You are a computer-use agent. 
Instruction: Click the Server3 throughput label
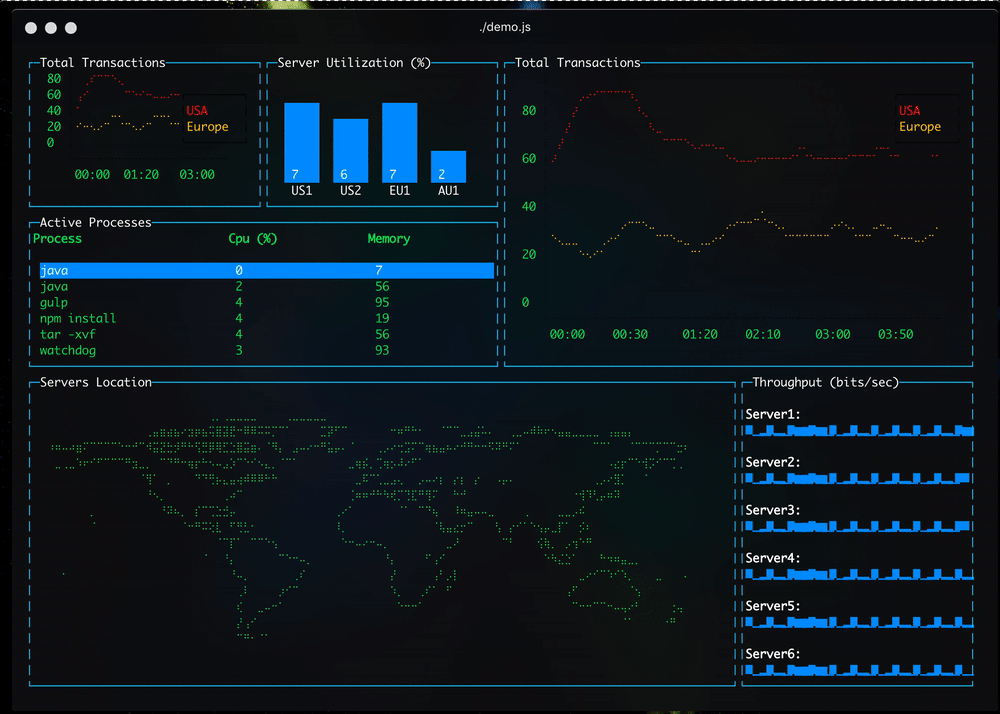coord(773,509)
